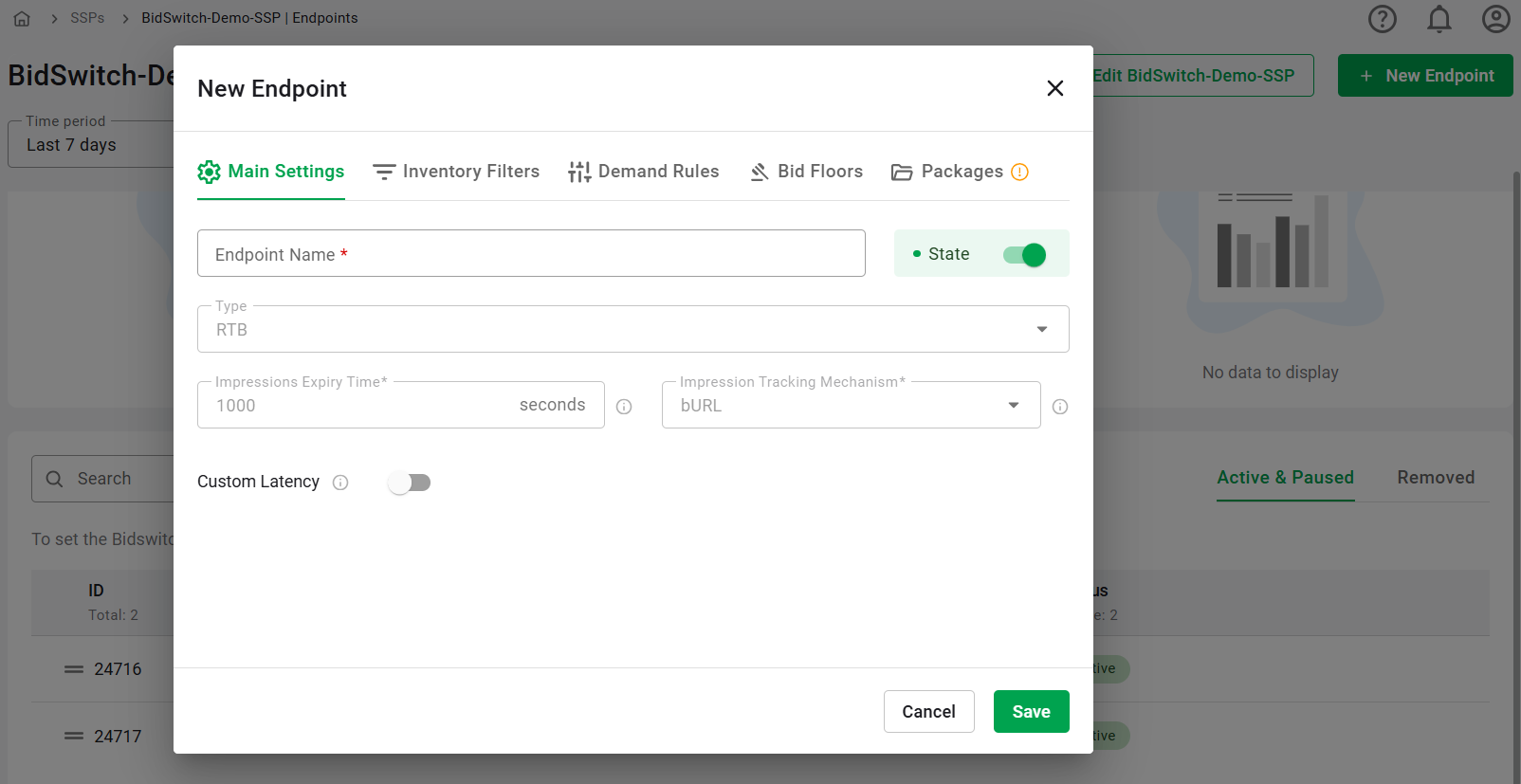Close the New Endpoint dialog

[1054, 88]
